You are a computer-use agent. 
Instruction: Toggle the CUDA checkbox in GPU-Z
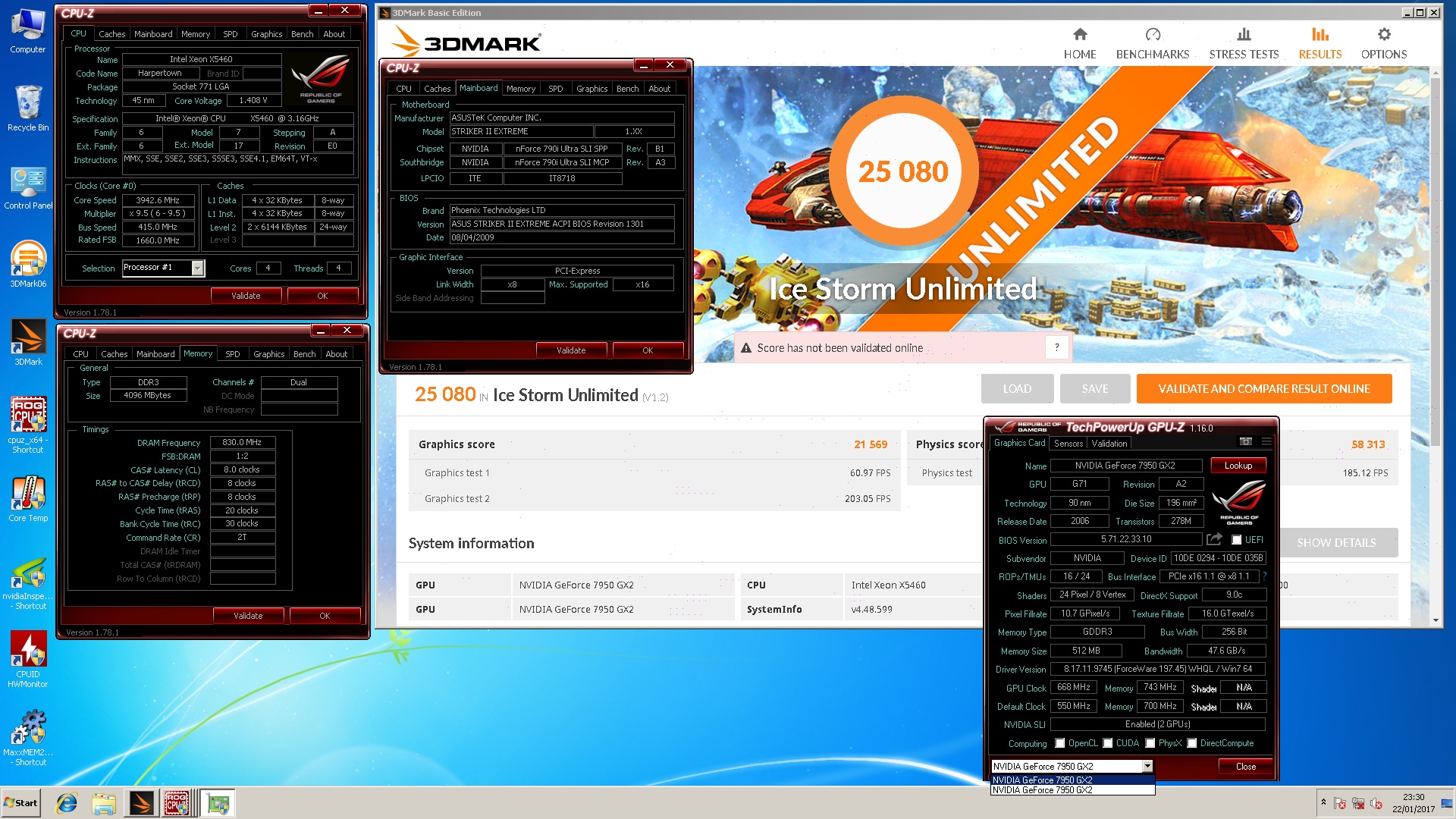1108,743
